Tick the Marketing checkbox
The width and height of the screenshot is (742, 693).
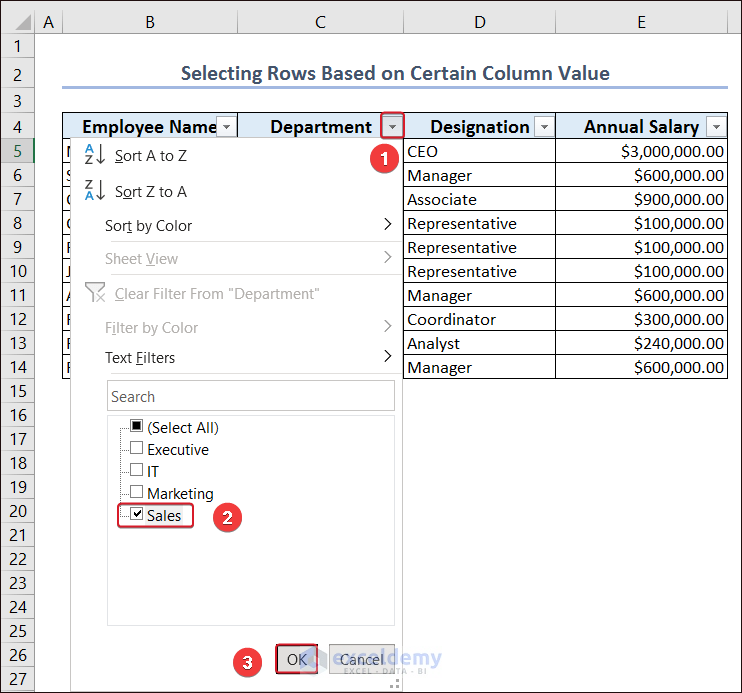(137, 493)
